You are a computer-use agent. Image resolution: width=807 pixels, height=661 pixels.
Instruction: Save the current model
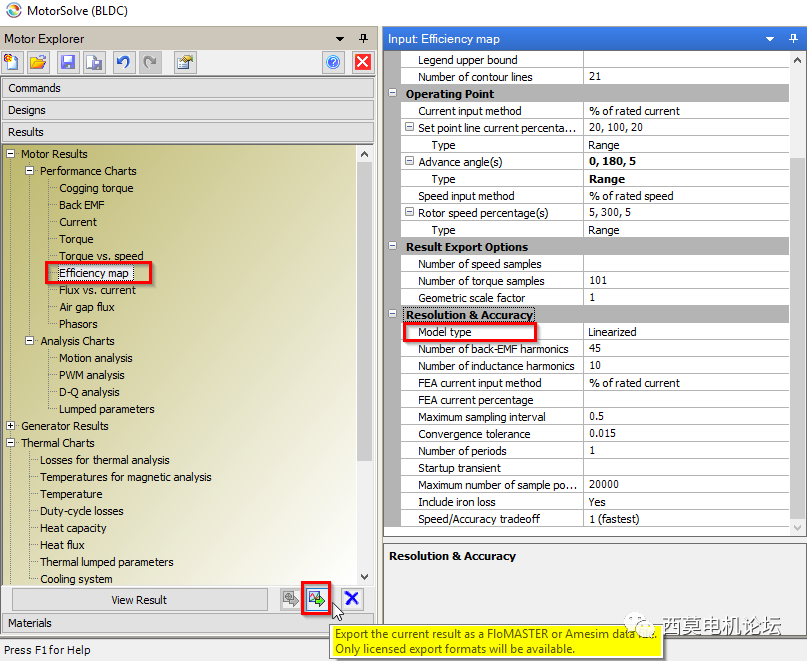[x=68, y=63]
